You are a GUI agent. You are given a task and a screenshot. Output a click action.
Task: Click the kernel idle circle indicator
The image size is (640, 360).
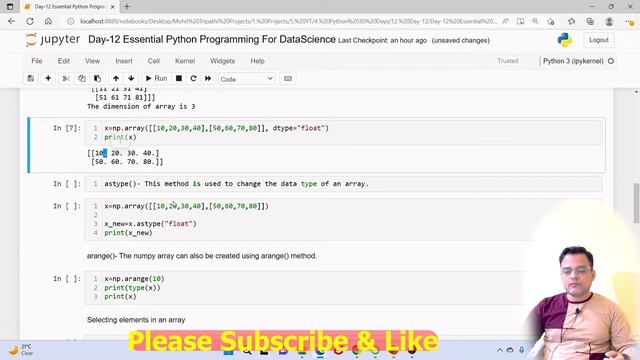pos(611,61)
